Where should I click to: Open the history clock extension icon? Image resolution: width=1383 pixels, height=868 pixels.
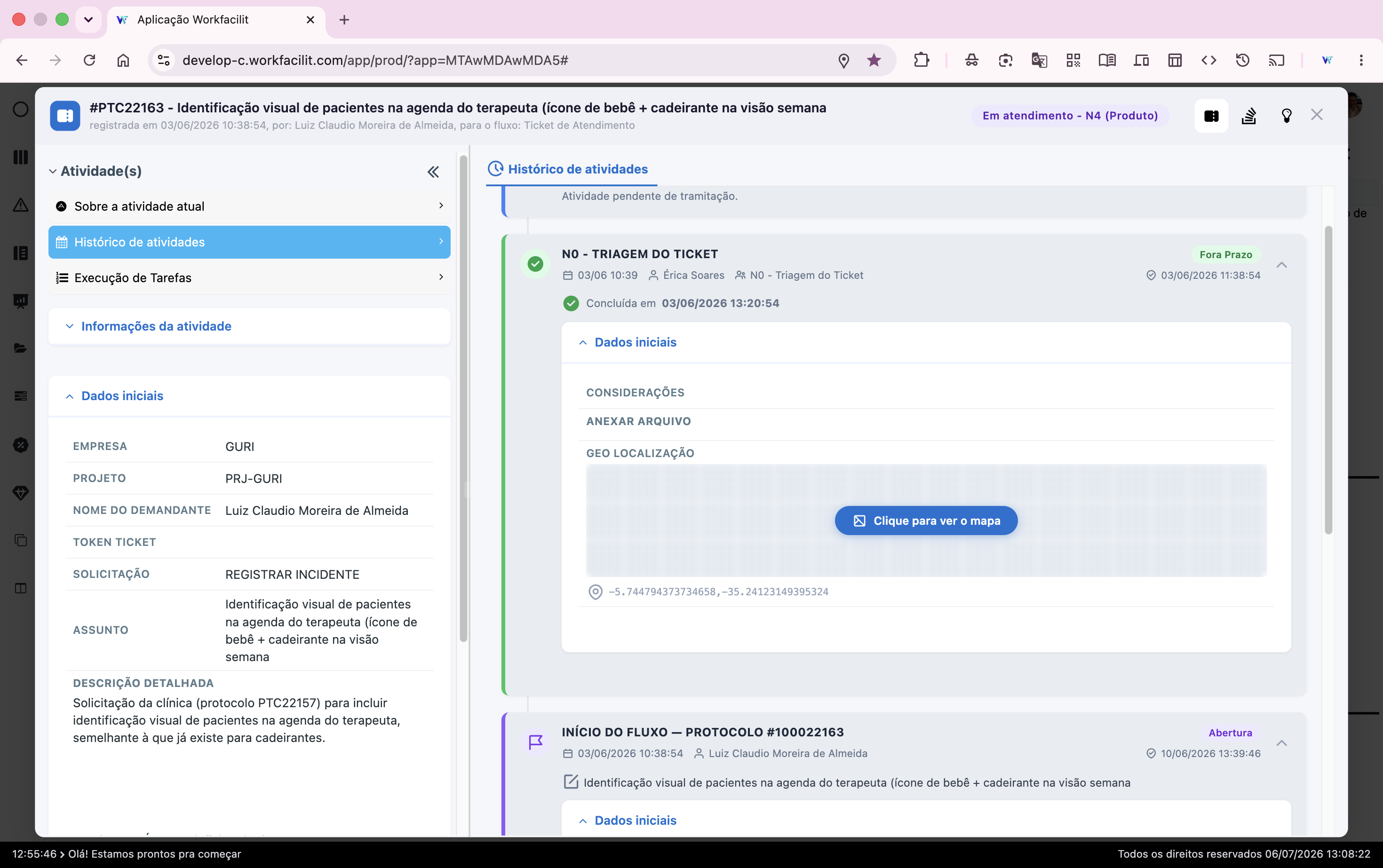[x=1242, y=60]
